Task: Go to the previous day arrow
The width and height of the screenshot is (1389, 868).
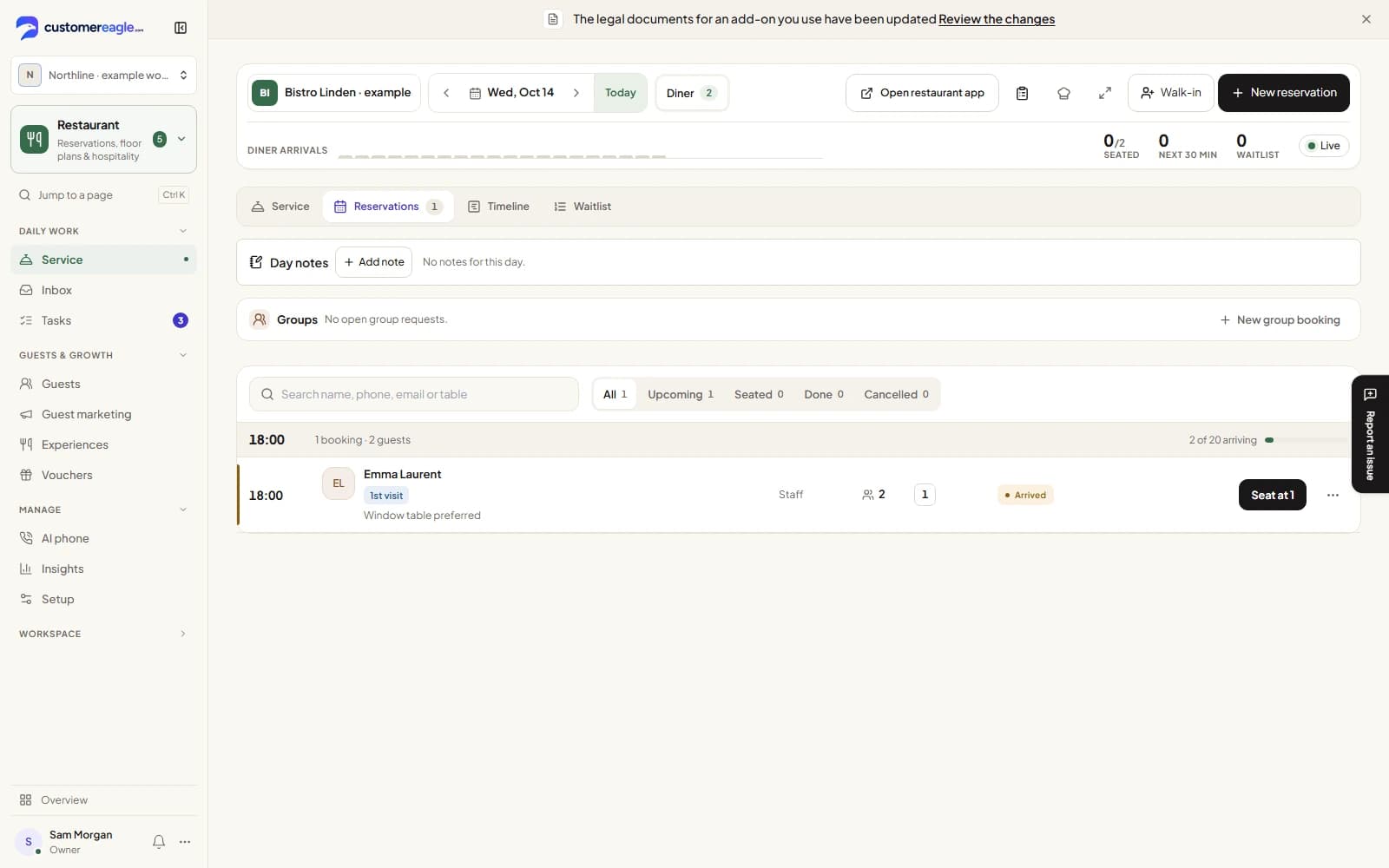Action: (x=446, y=93)
